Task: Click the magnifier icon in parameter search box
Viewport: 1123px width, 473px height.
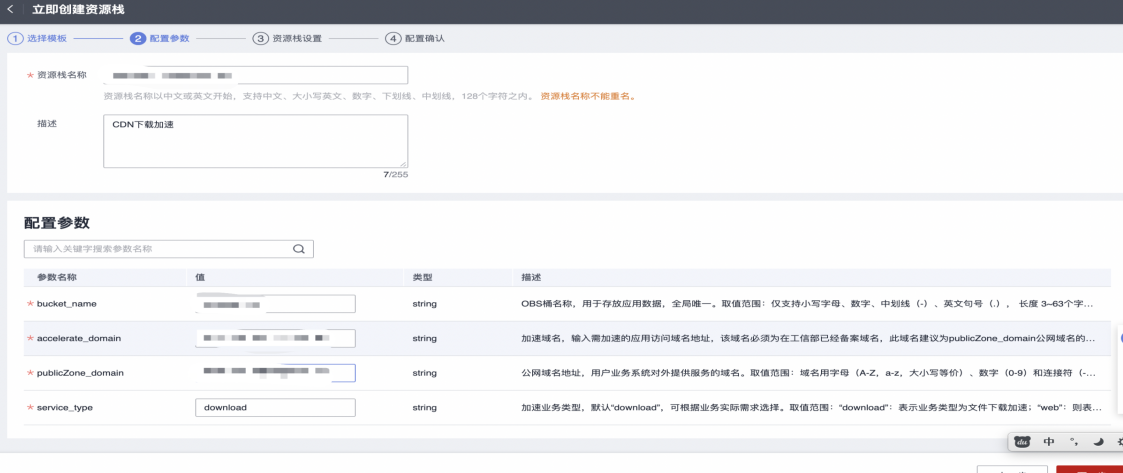Action: [x=298, y=249]
